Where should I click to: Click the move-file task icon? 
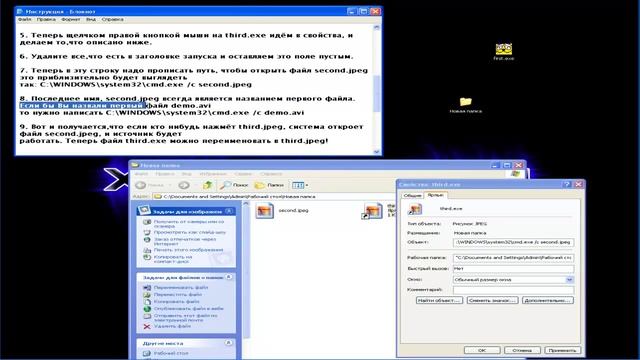coord(147,294)
